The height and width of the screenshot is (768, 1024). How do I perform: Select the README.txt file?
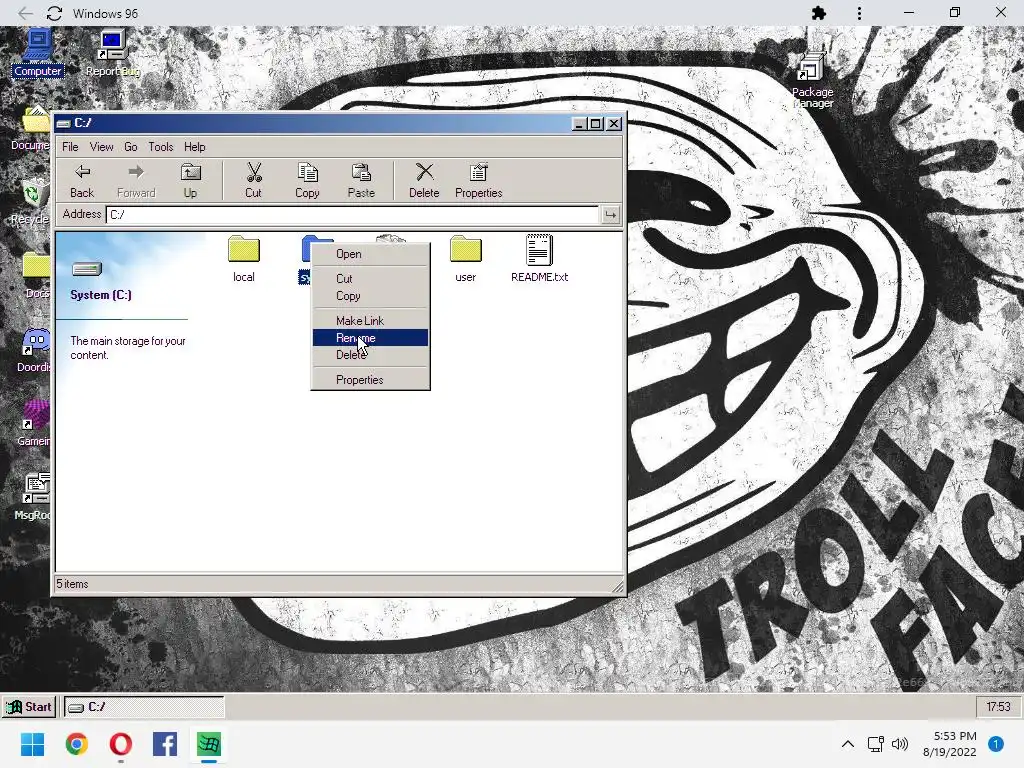point(539,259)
